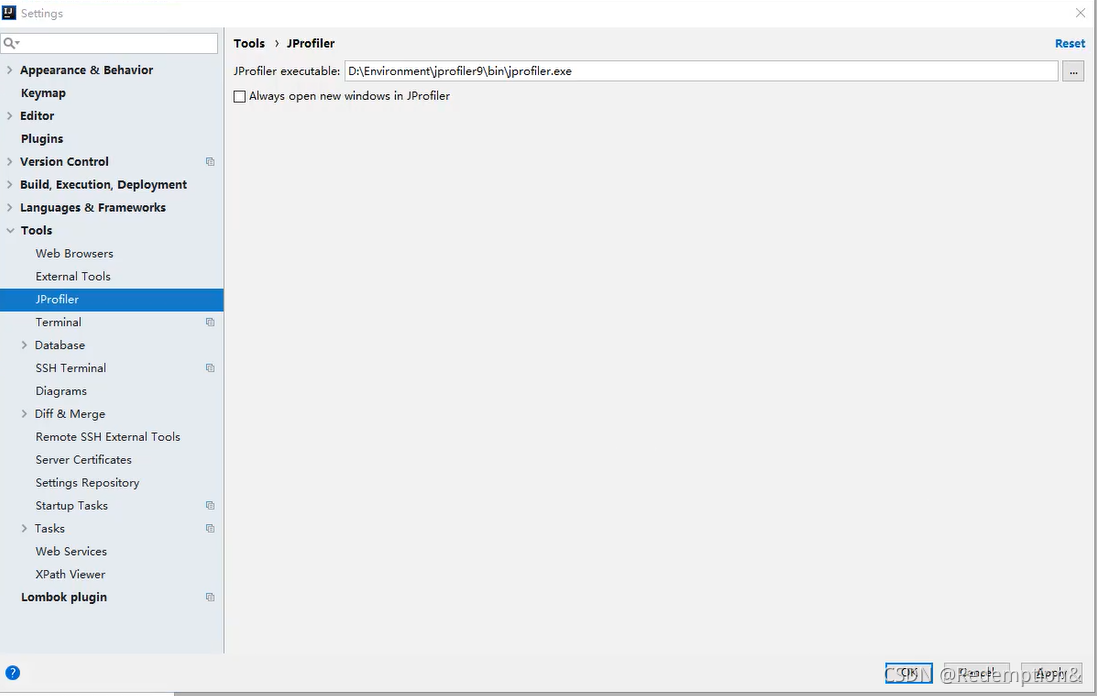This screenshot has height=696, width=1097.
Task: Click the Apply button
Action: click(x=1051, y=673)
